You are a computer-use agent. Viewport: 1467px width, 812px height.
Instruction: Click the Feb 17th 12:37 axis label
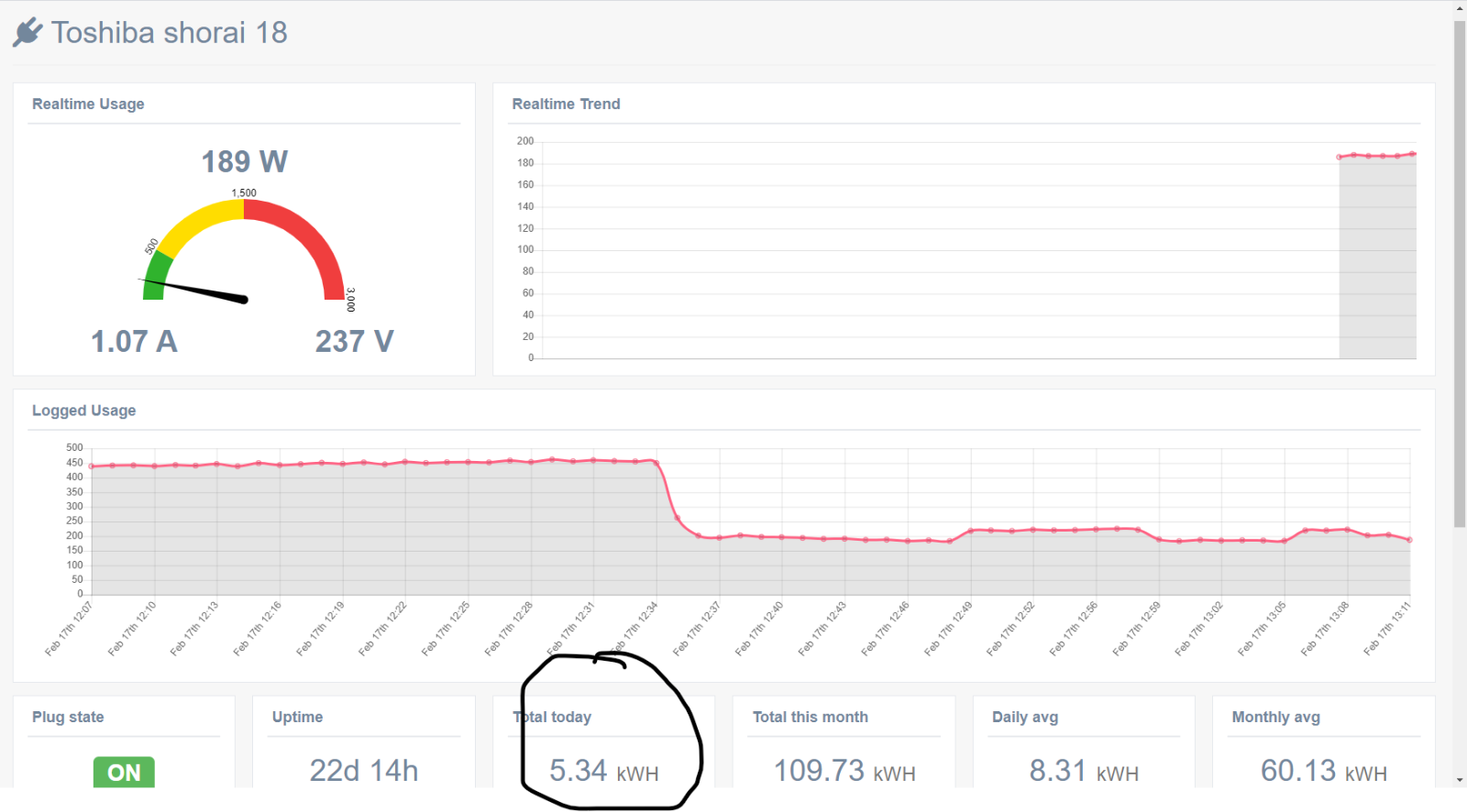[x=697, y=629]
